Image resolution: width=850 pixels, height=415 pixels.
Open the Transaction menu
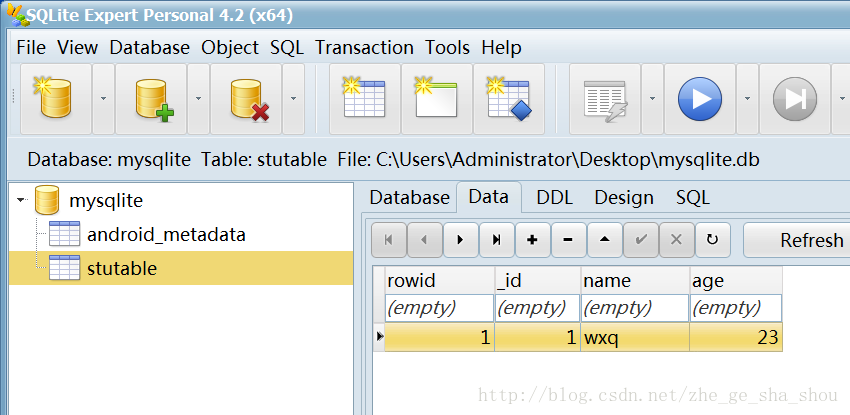coord(364,48)
